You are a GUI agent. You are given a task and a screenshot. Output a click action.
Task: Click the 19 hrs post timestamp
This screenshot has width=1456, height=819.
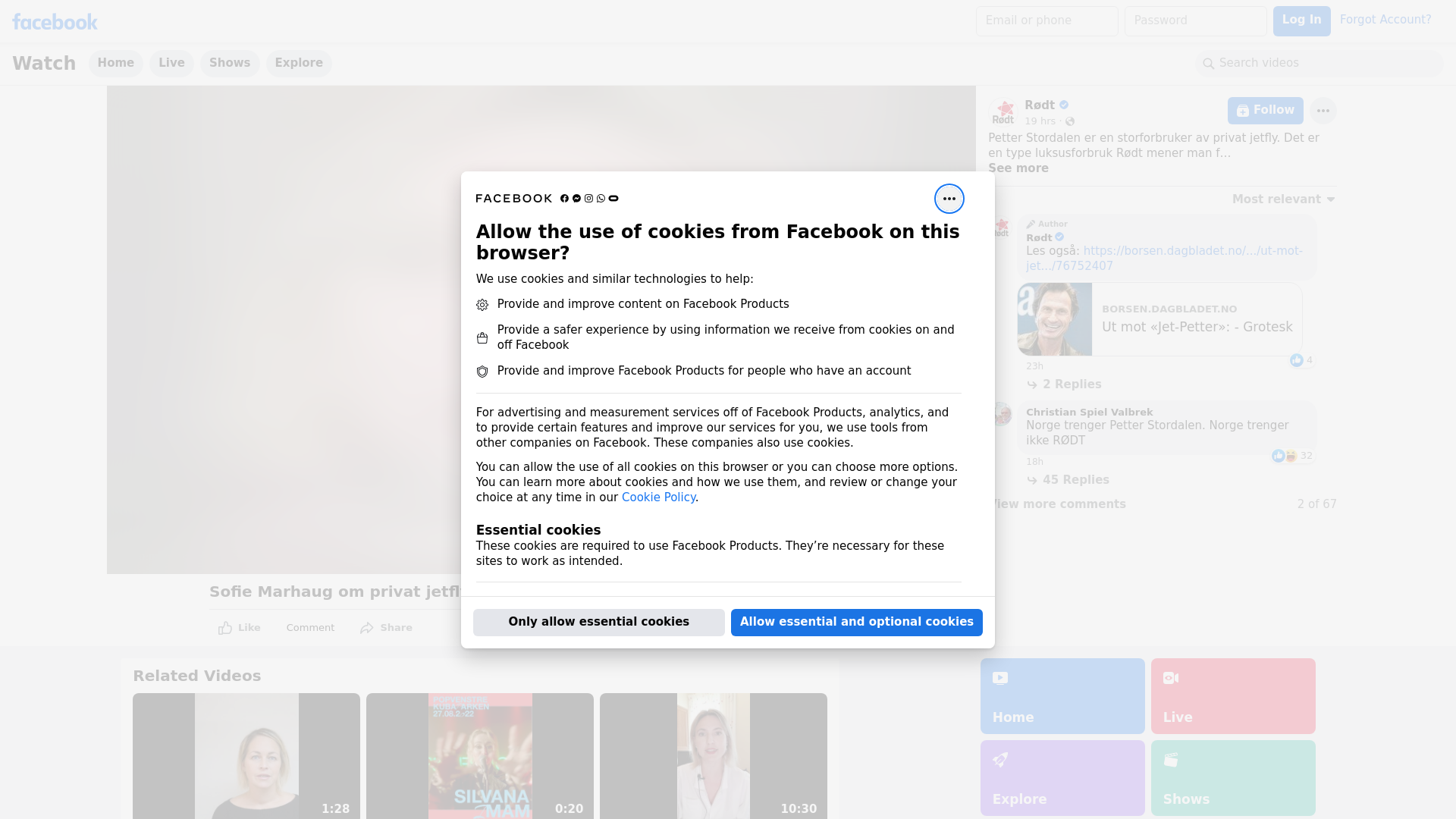point(1040,121)
